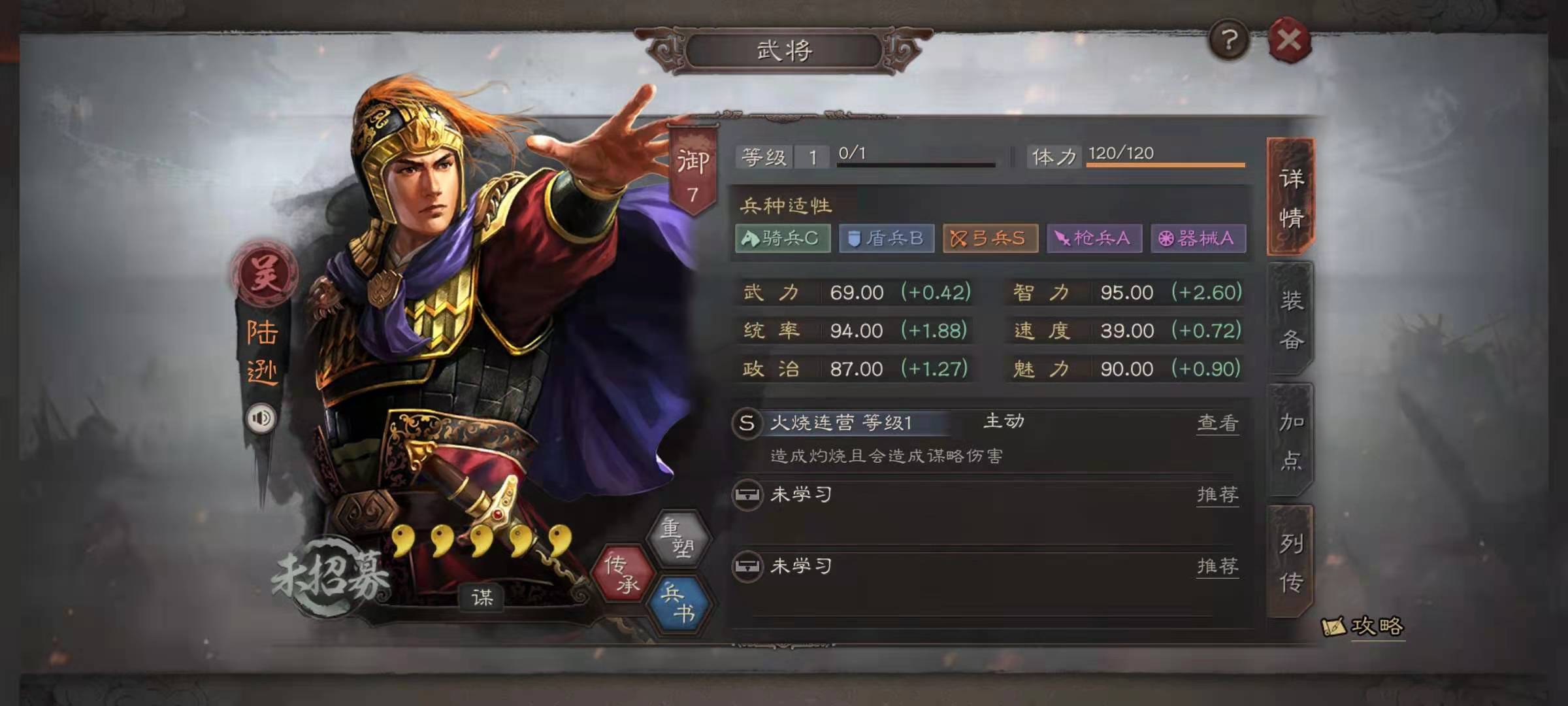The width and height of the screenshot is (1568, 706).
Task: Click 推荐 for the first unlearned skill
Action: pyautogui.click(x=1217, y=495)
